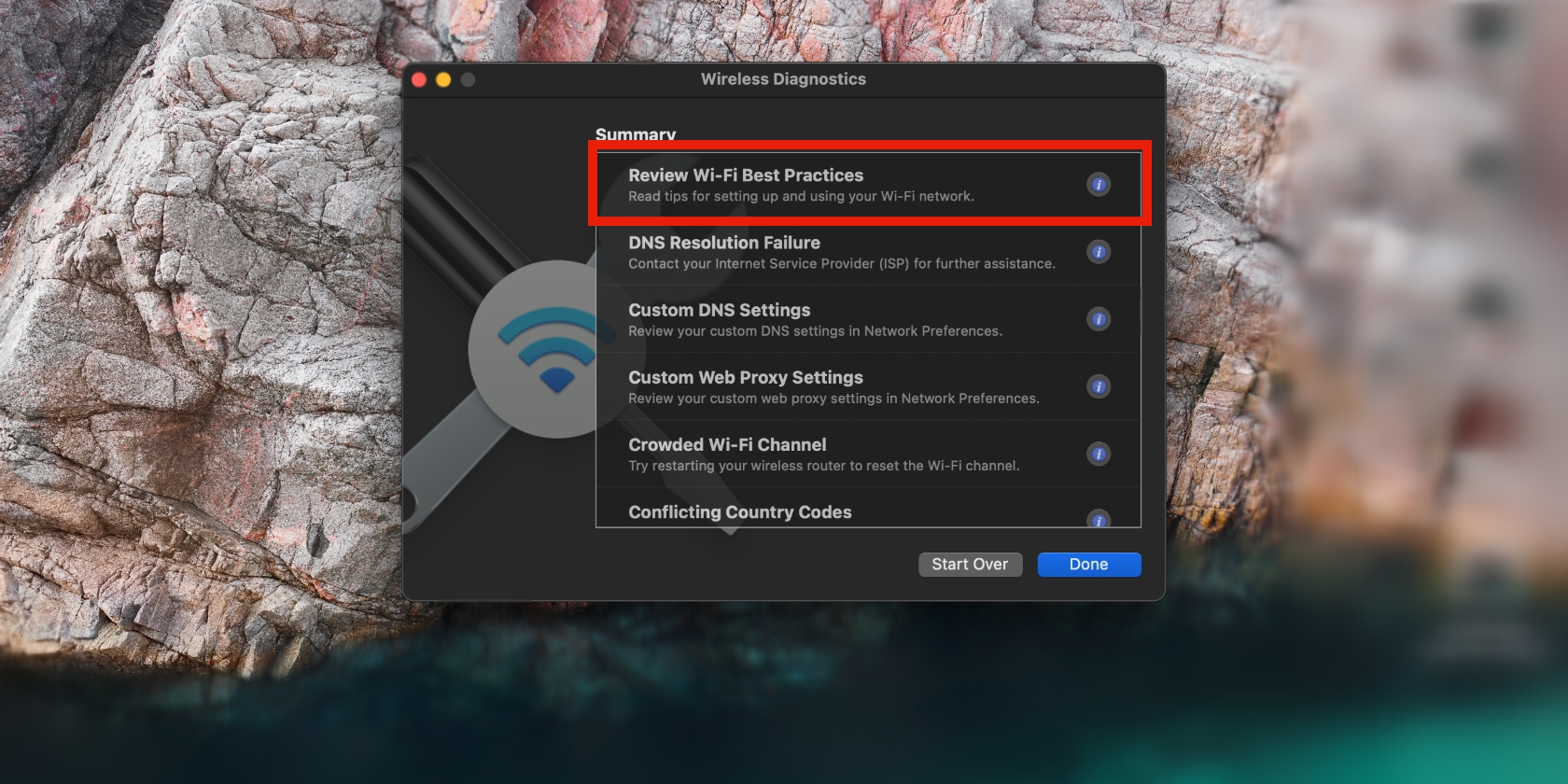Viewport: 1568px width, 784px height.
Task: Open info for Custom DNS Settings
Action: click(x=1099, y=319)
